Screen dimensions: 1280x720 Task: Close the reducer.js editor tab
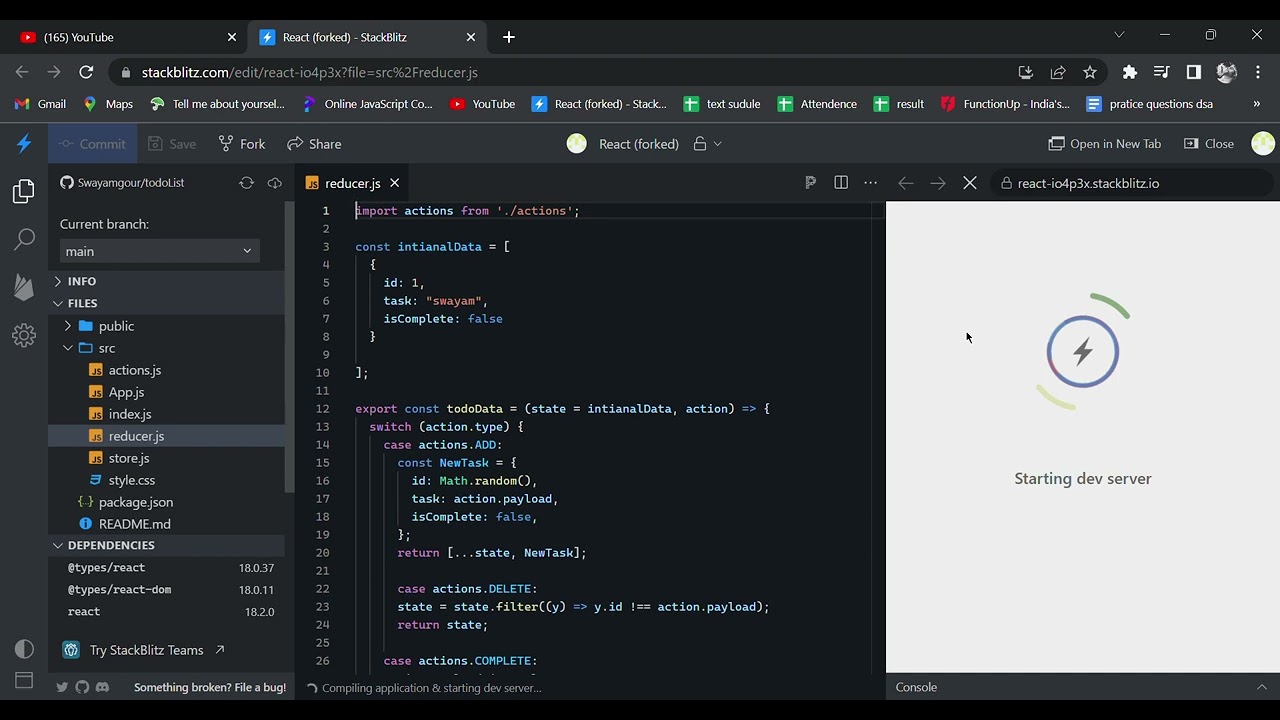(x=394, y=183)
